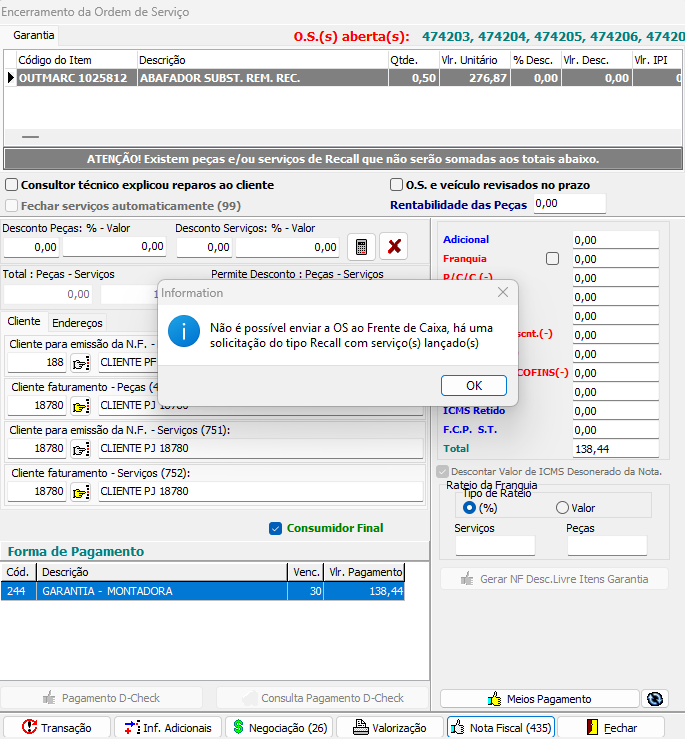
Task: Open client lookup beside code 188
Action: [x=80, y=363]
